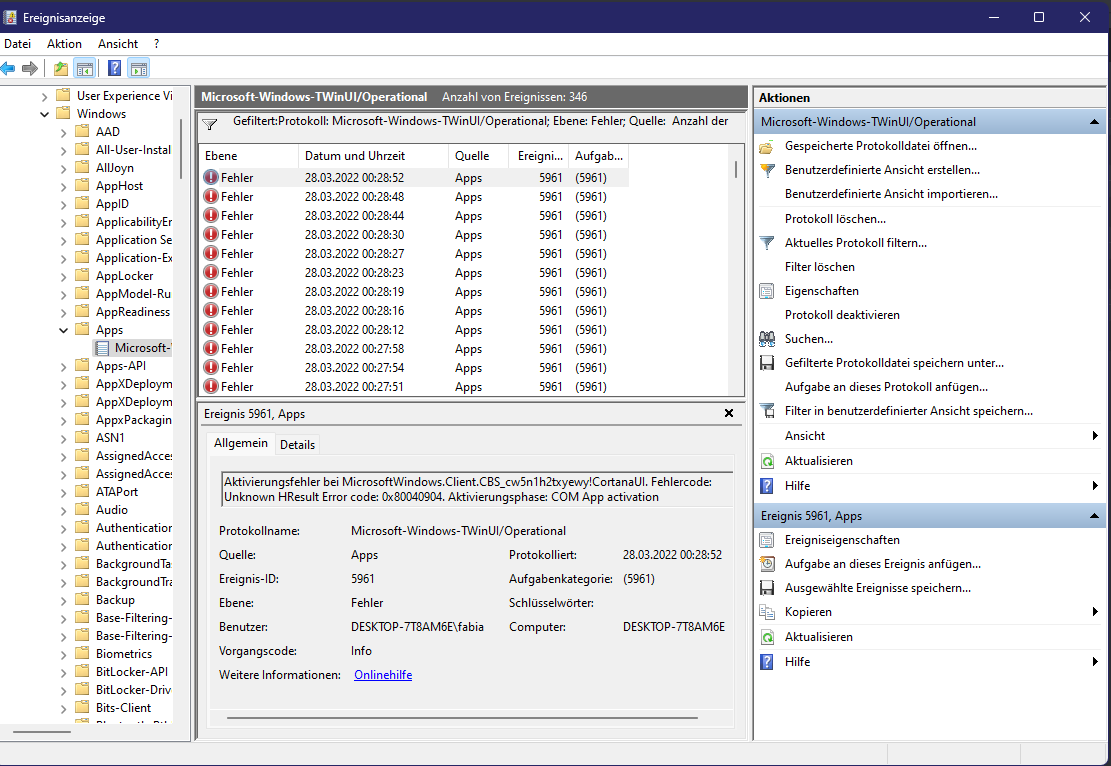This screenshot has width=1111, height=766.
Task: Click the save selected events disk icon
Action: (x=767, y=588)
